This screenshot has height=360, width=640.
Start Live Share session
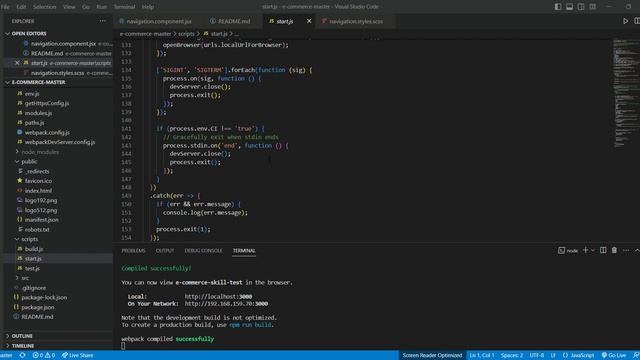click(78, 355)
